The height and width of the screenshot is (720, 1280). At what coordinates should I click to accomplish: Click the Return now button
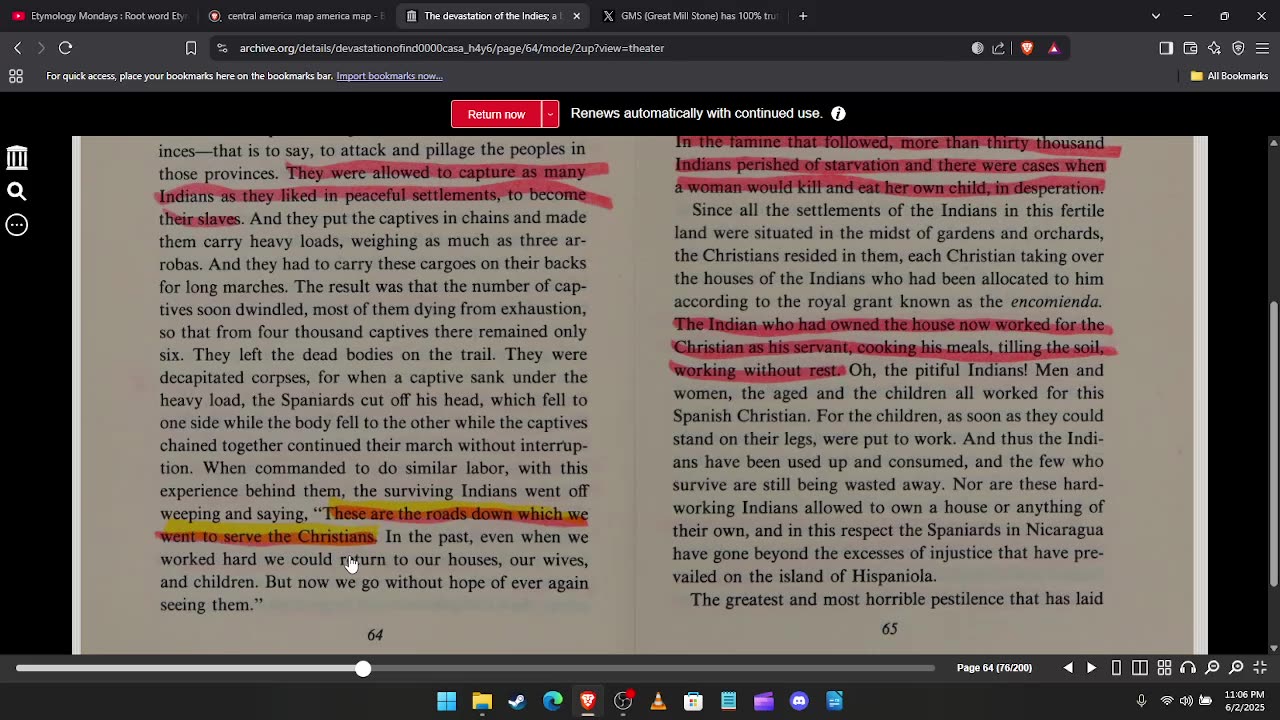coord(496,114)
